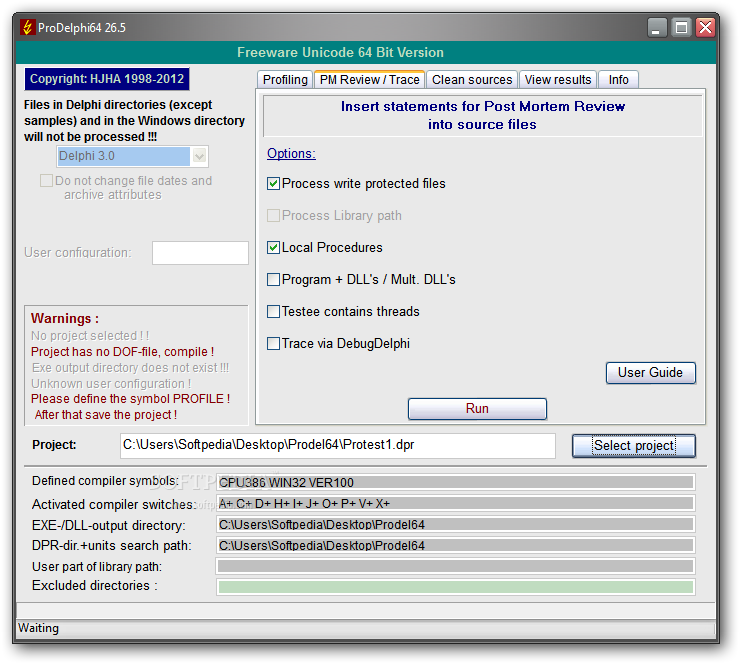Open the Info tab
Viewport: 740px width, 664px height.
[x=618, y=80]
